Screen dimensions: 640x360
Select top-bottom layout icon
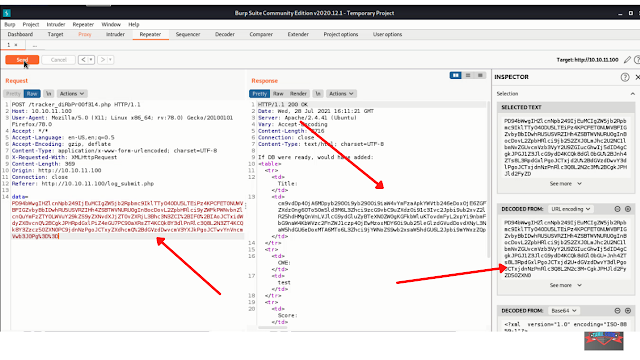[x=468, y=76]
